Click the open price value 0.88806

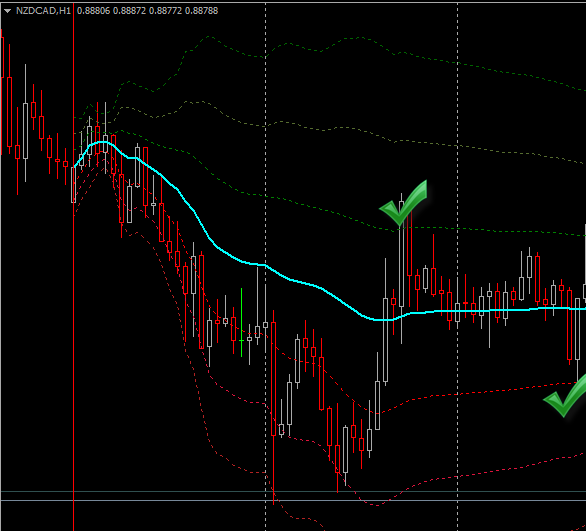pos(93,11)
